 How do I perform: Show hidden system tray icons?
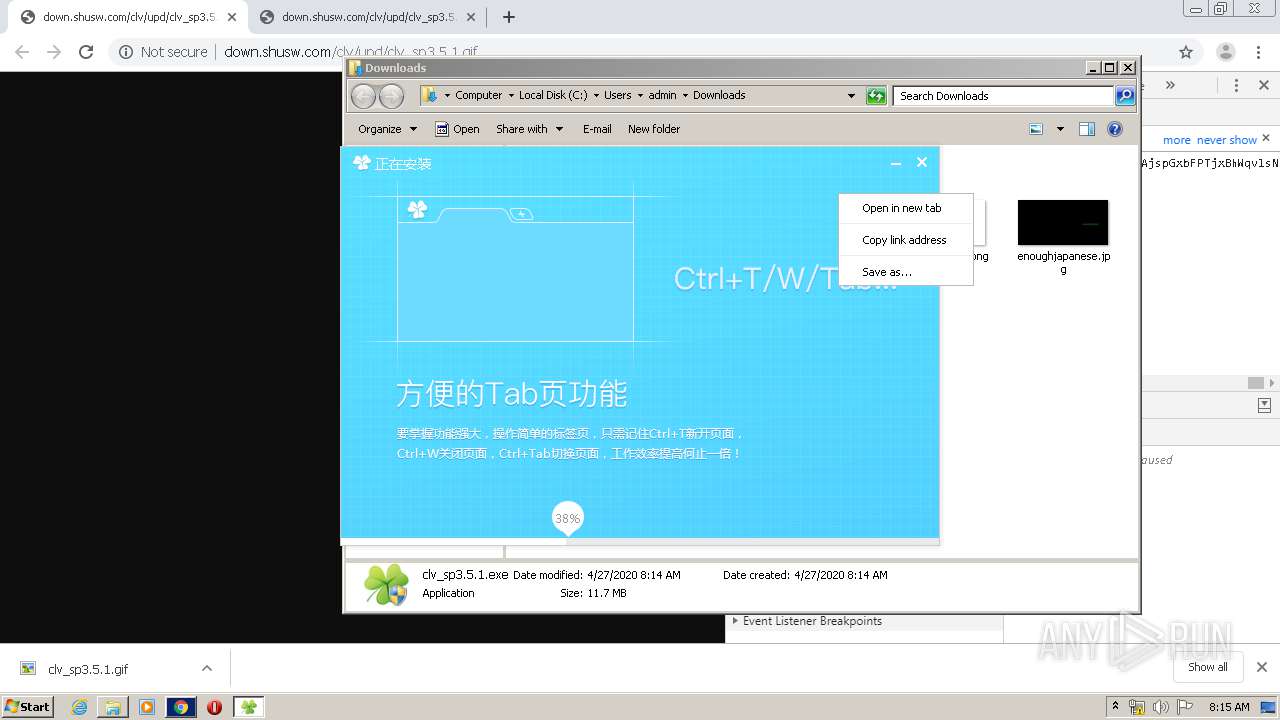pos(1115,707)
